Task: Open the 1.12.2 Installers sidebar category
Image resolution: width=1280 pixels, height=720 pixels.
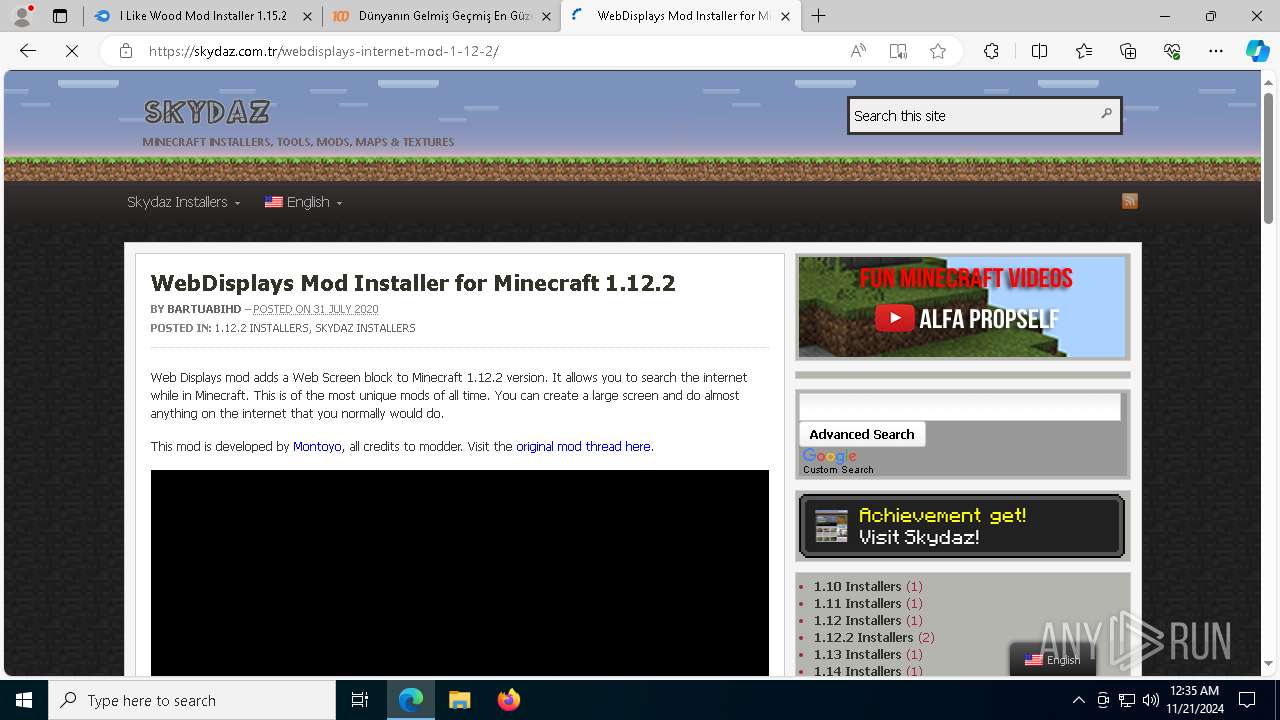Action: tap(863, 637)
